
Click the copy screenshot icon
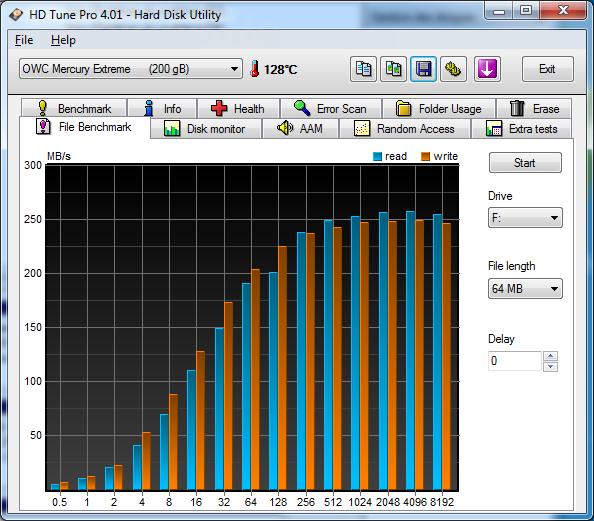point(393,69)
